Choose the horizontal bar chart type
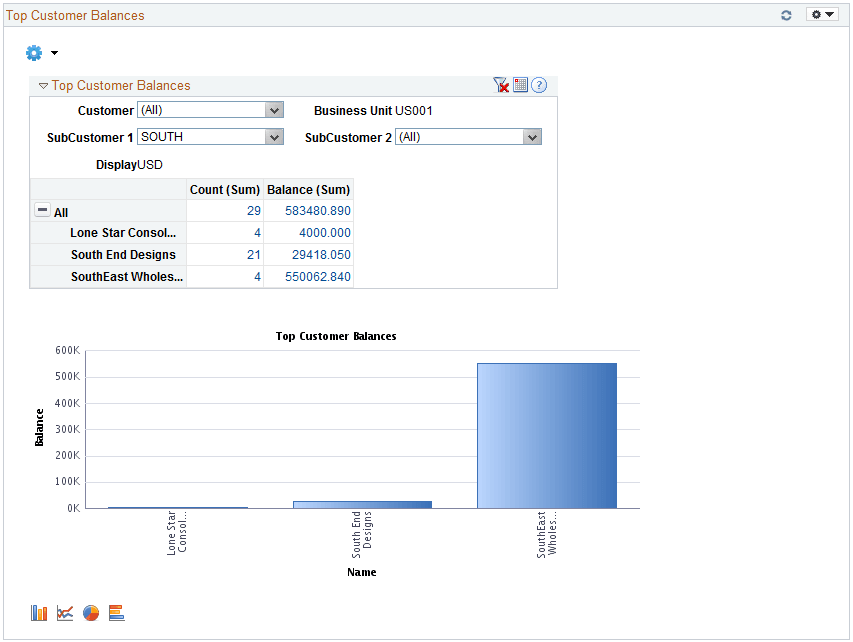 116,612
